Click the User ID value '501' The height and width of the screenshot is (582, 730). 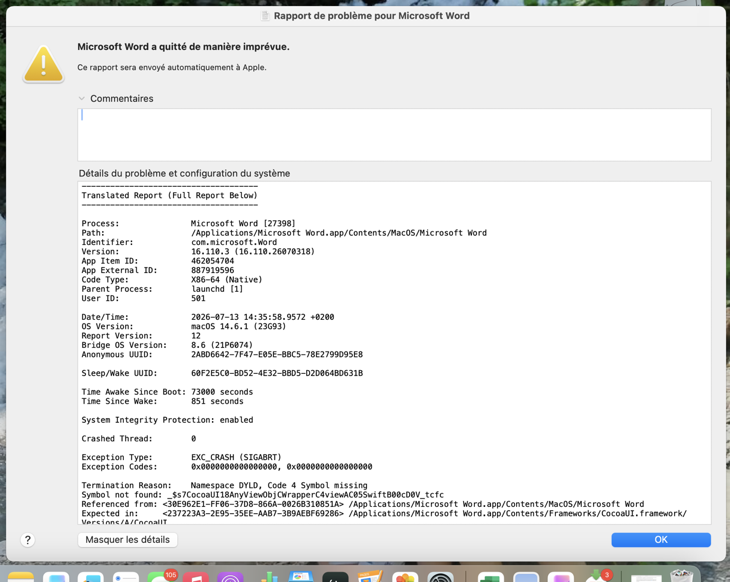[x=198, y=298]
